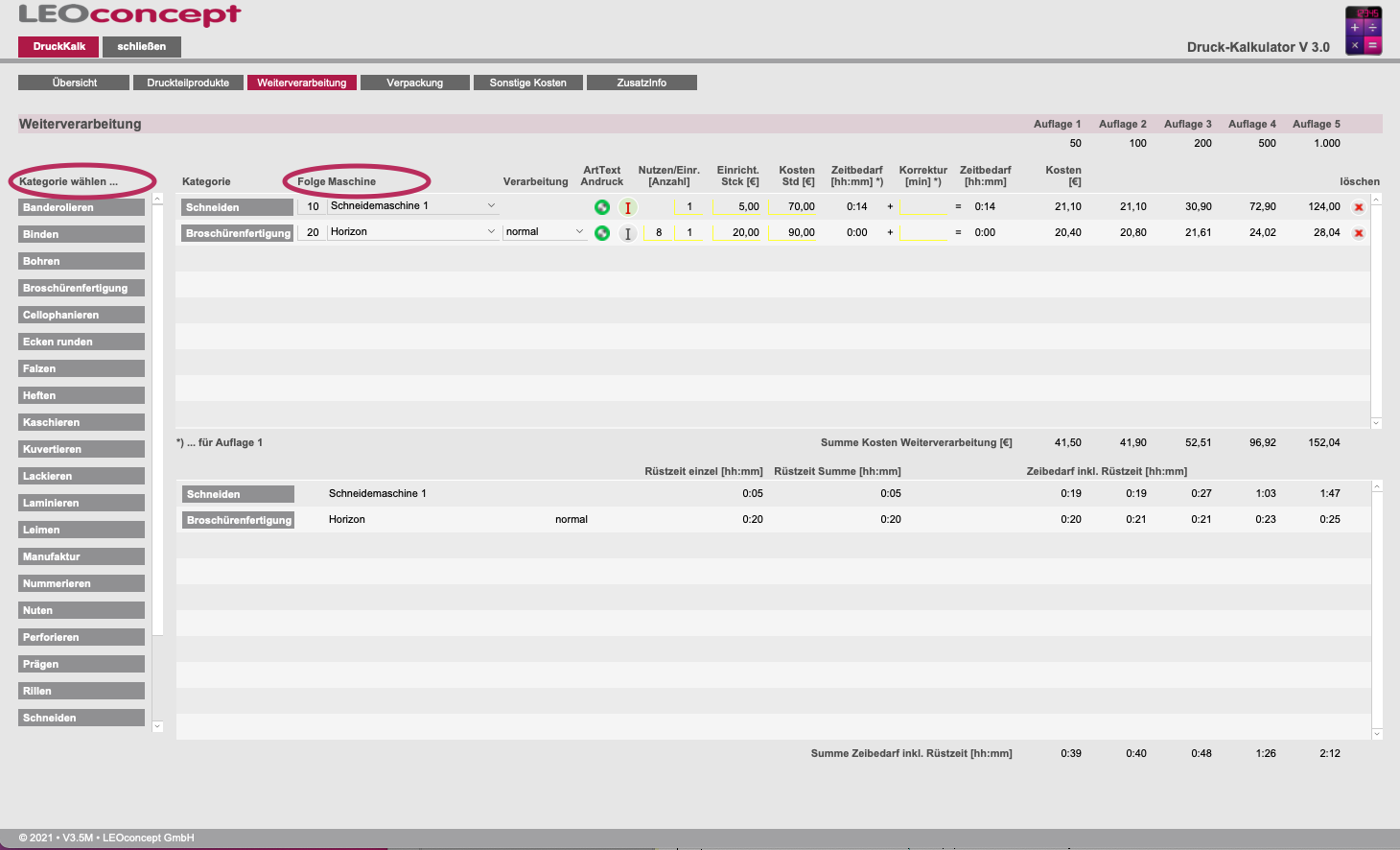
Task: Choose Heften category
Action: click(82, 395)
